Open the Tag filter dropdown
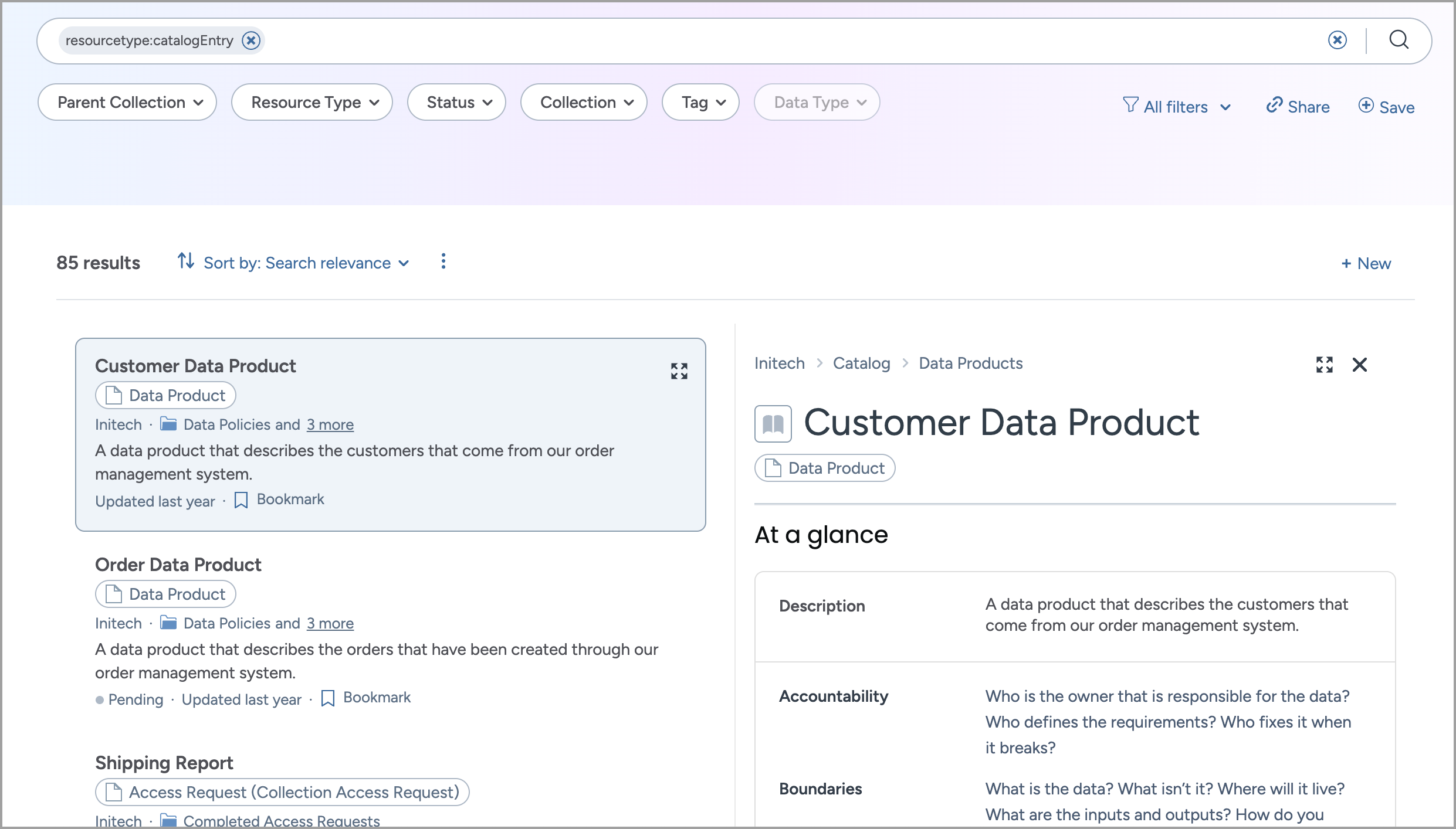Viewport: 1456px width, 829px height. click(x=700, y=102)
